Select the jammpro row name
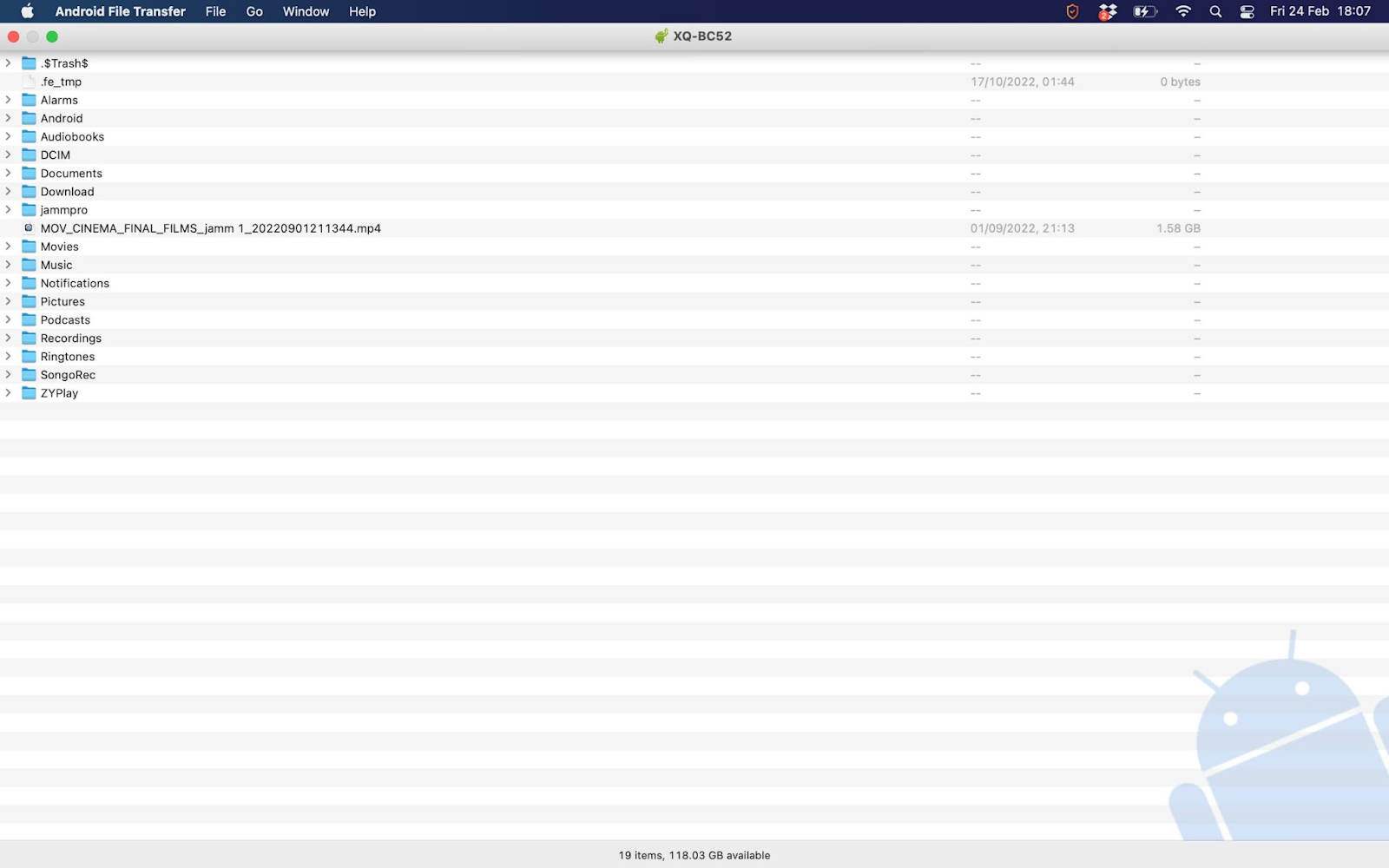This screenshot has width=1389, height=868. pos(64,210)
